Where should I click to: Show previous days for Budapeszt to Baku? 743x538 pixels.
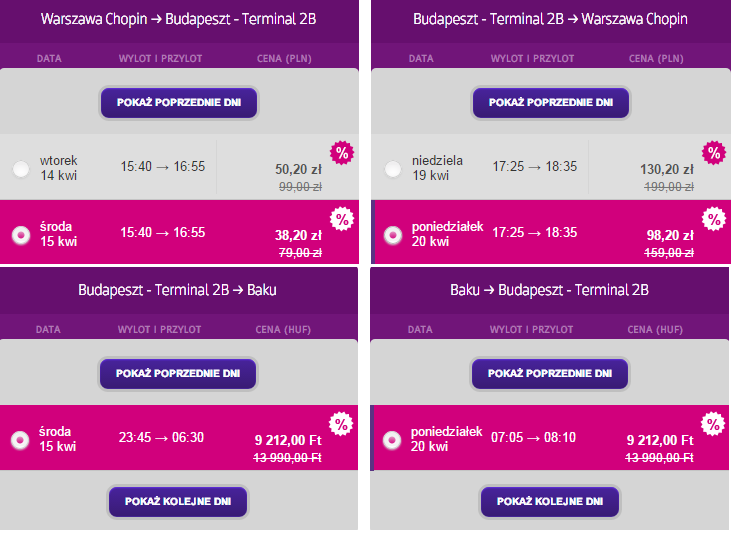[178, 374]
